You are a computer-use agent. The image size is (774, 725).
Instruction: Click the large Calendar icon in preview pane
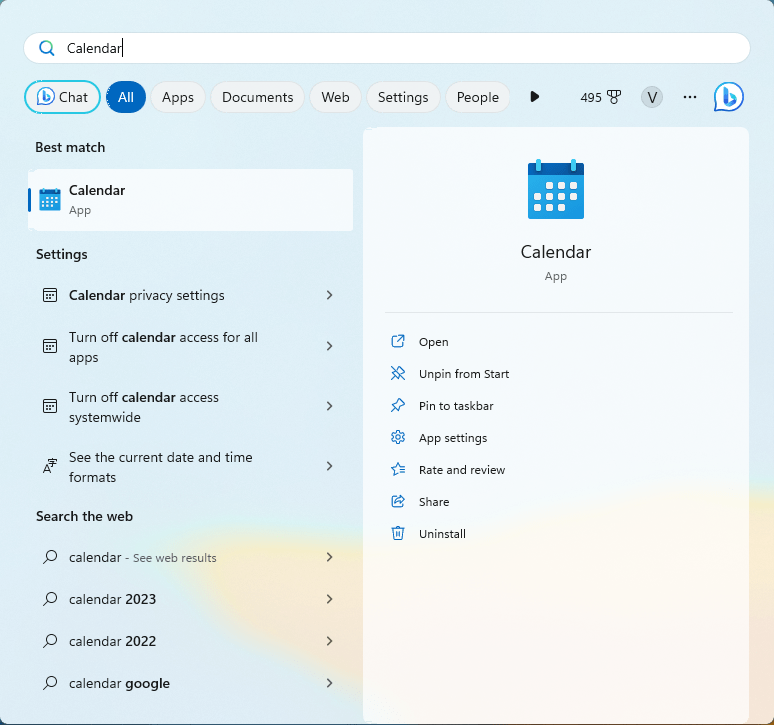(556, 189)
